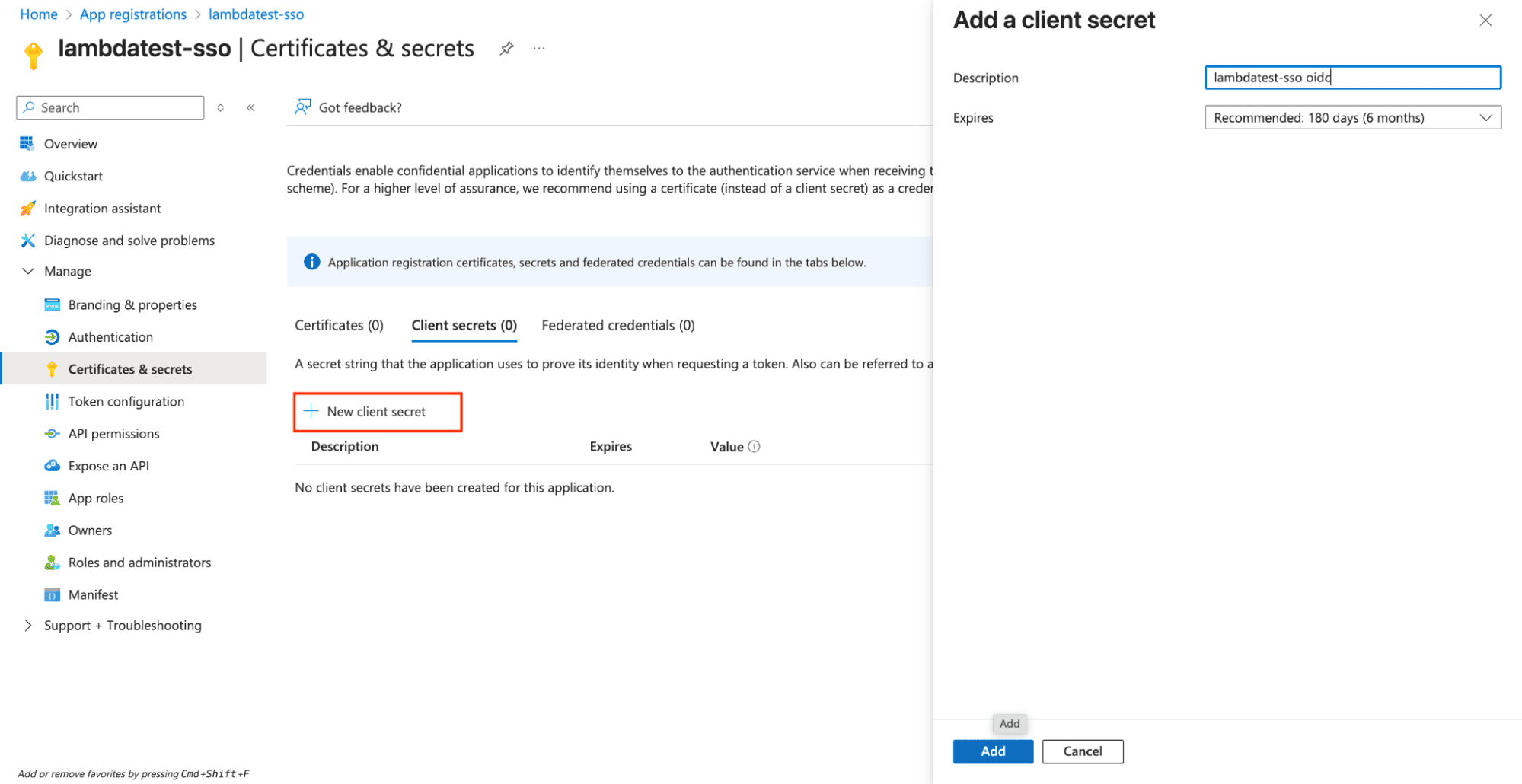This screenshot has width=1522, height=784.
Task: Select the Overview icon in sidebar
Action: pyautogui.click(x=27, y=143)
